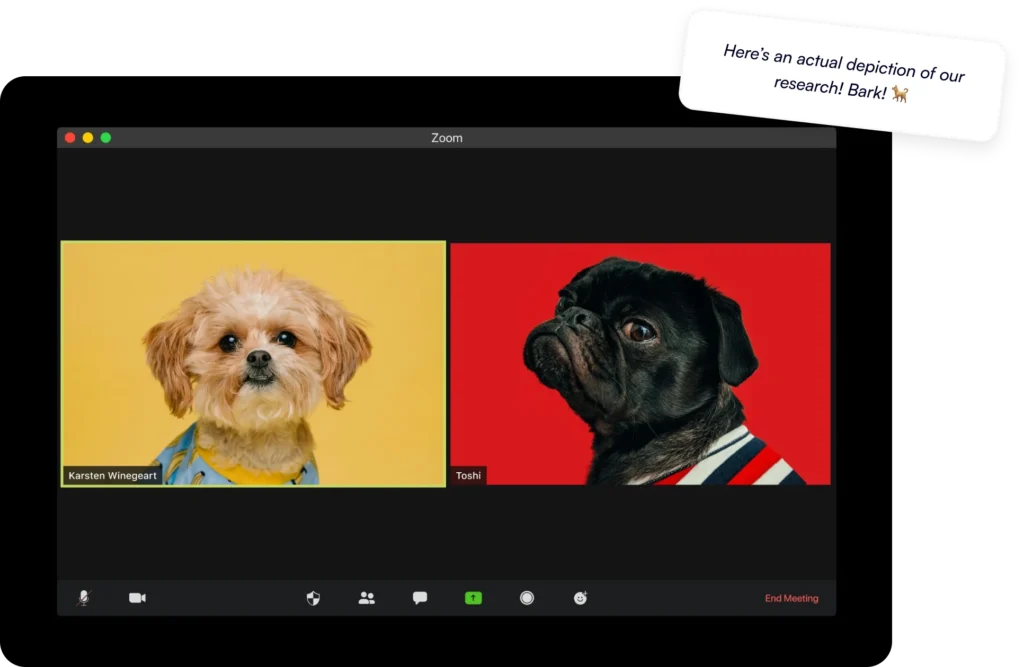
Task: Click the Toshi name label
Action: click(468, 476)
